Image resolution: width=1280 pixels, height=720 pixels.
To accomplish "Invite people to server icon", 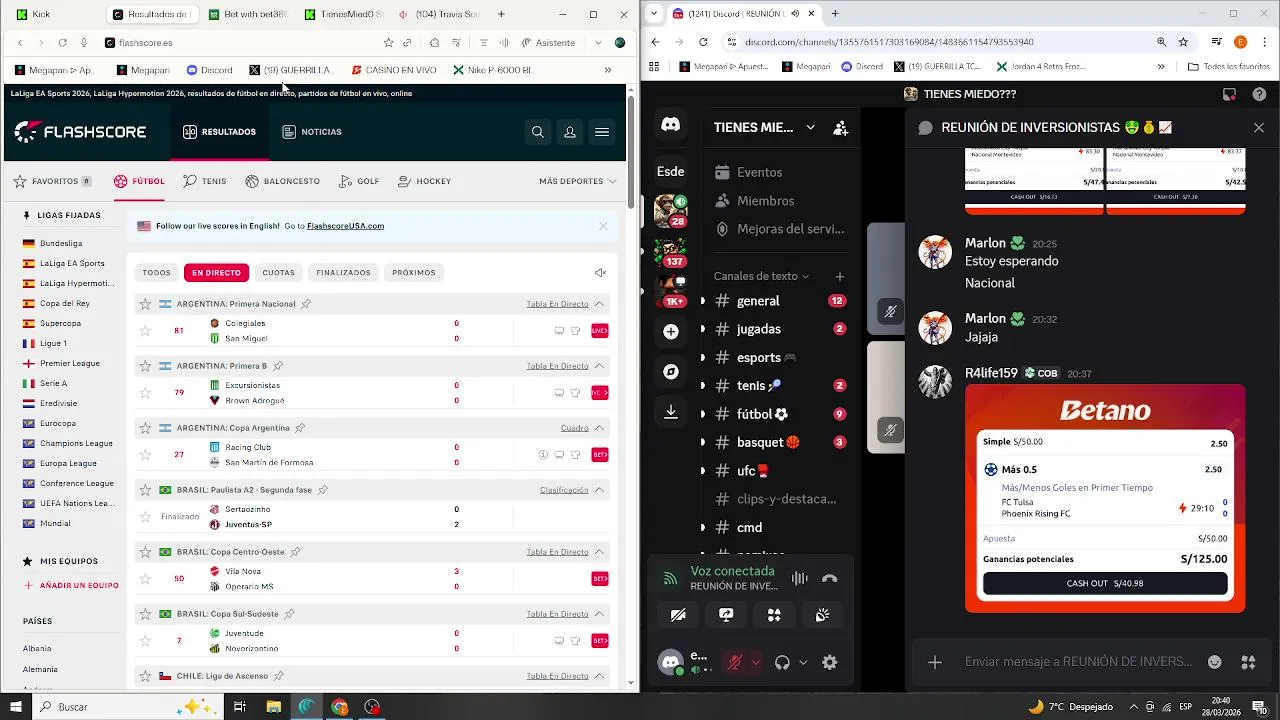I will (x=840, y=128).
